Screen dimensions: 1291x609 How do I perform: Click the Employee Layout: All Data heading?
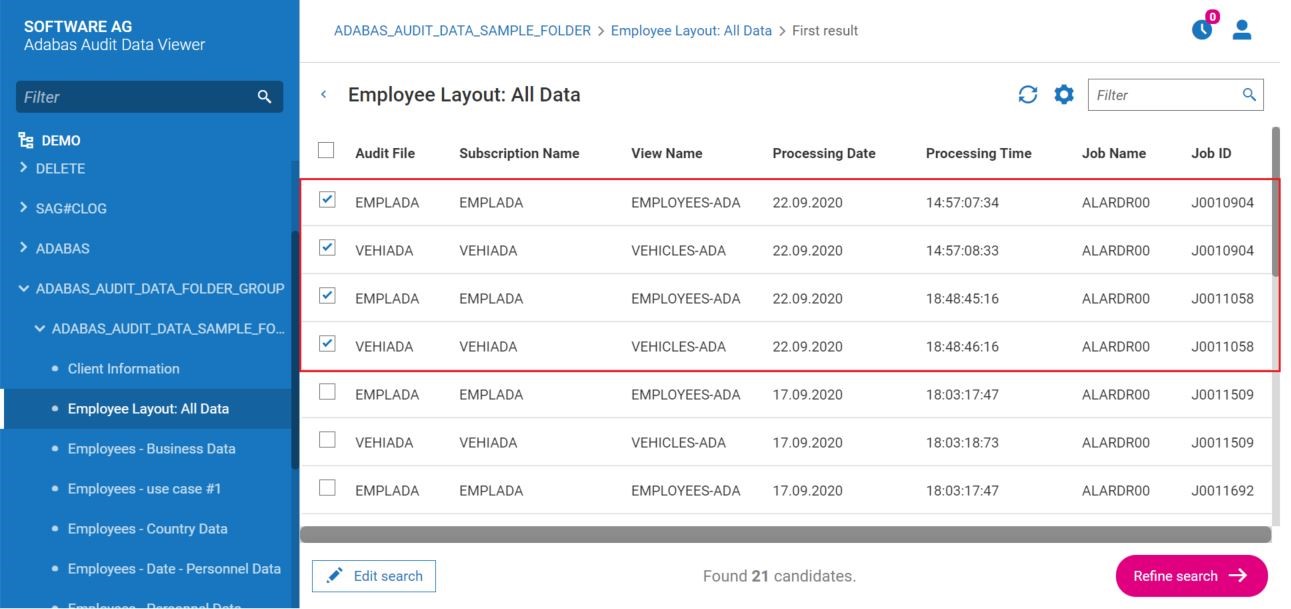pyautogui.click(x=464, y=95)
